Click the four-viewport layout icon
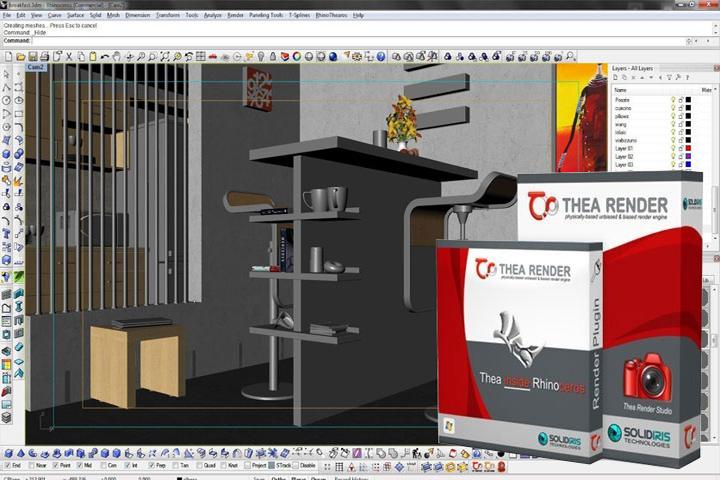720x480 pixels. pyautogui.click(x=201, y=56)
